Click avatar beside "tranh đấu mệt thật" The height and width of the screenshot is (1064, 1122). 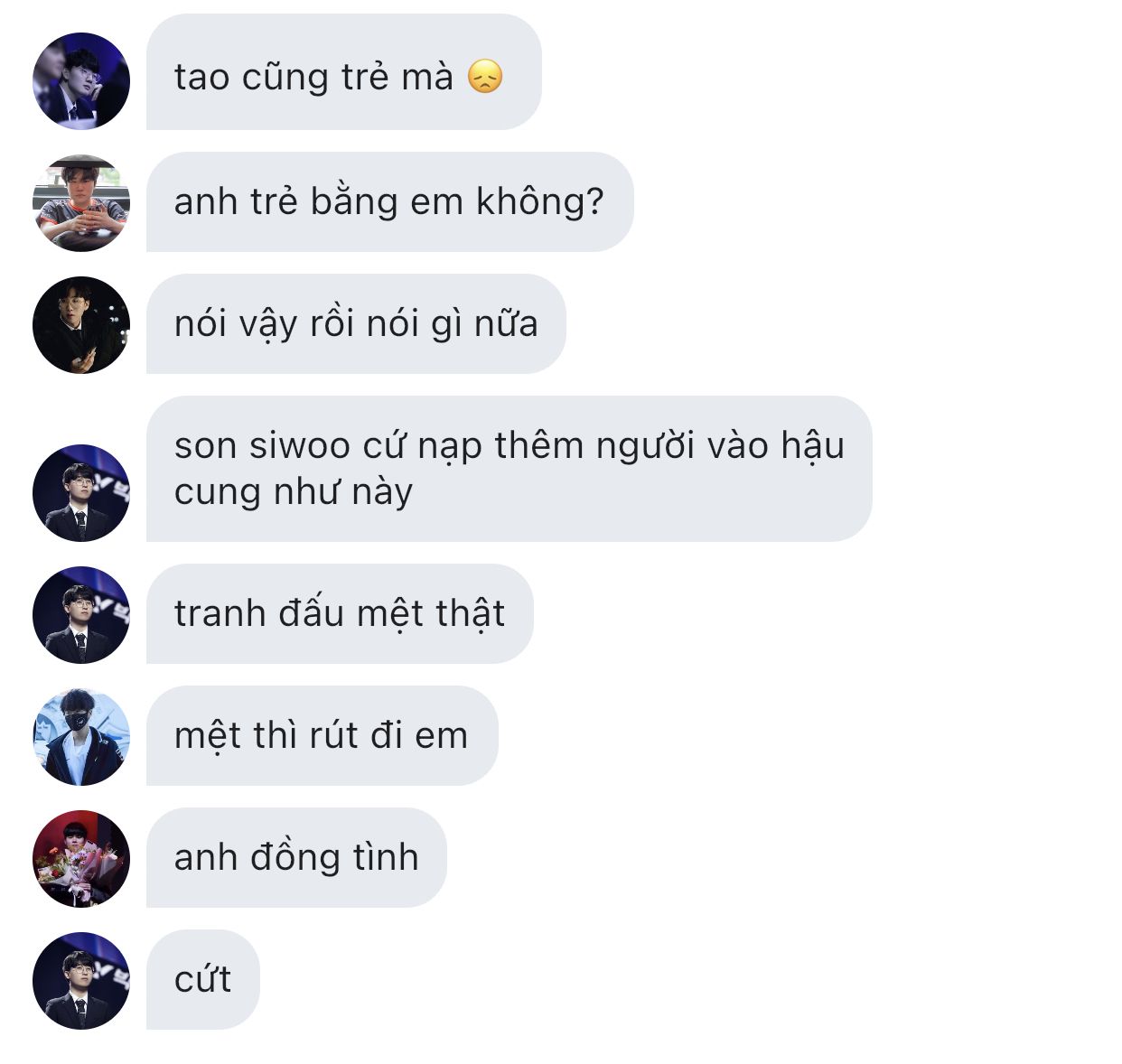coord(81,614)
